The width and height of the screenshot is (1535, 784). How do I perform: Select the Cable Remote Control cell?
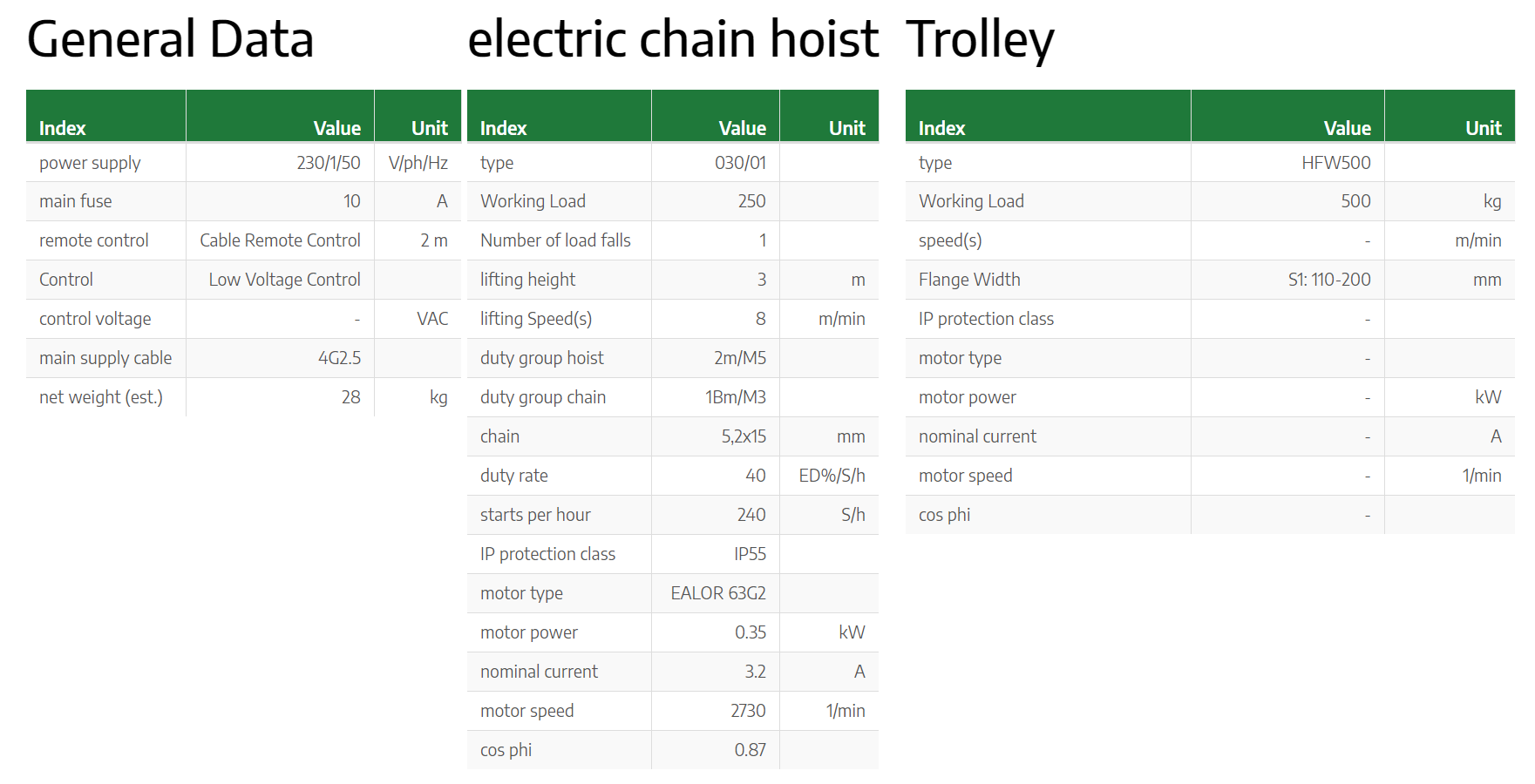coord(280,240)
